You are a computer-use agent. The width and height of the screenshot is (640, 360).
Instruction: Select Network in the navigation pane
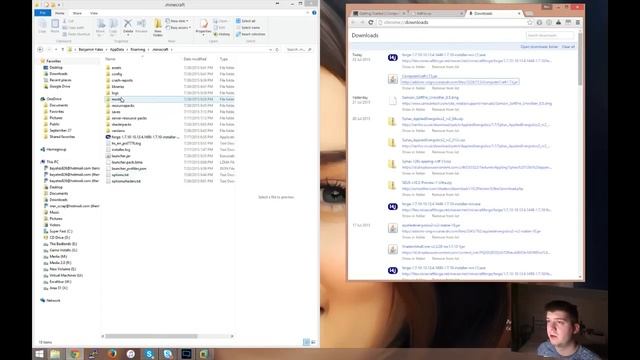(x=53, y=300)
